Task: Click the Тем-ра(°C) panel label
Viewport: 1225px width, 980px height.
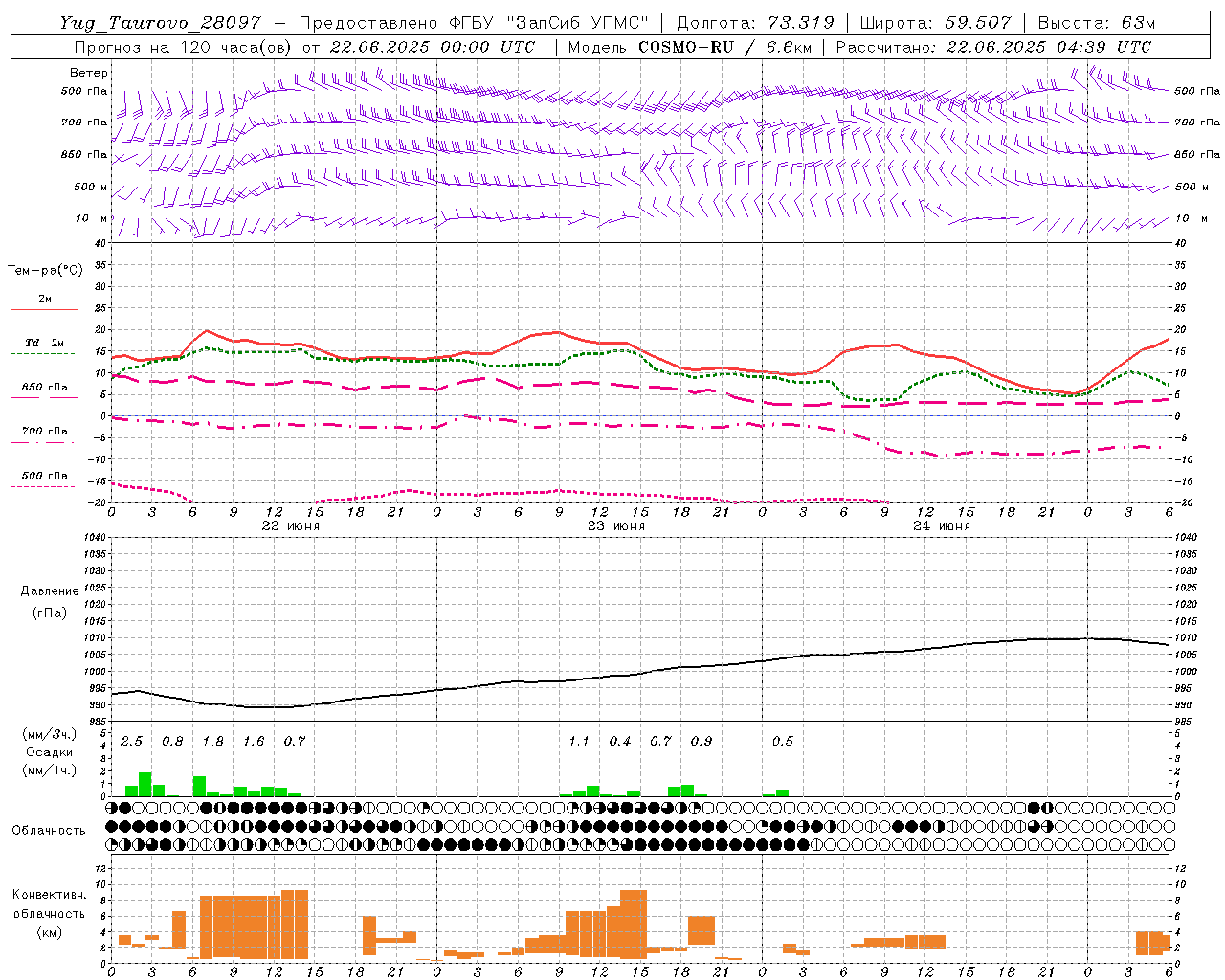Action: tap(45, 271)
